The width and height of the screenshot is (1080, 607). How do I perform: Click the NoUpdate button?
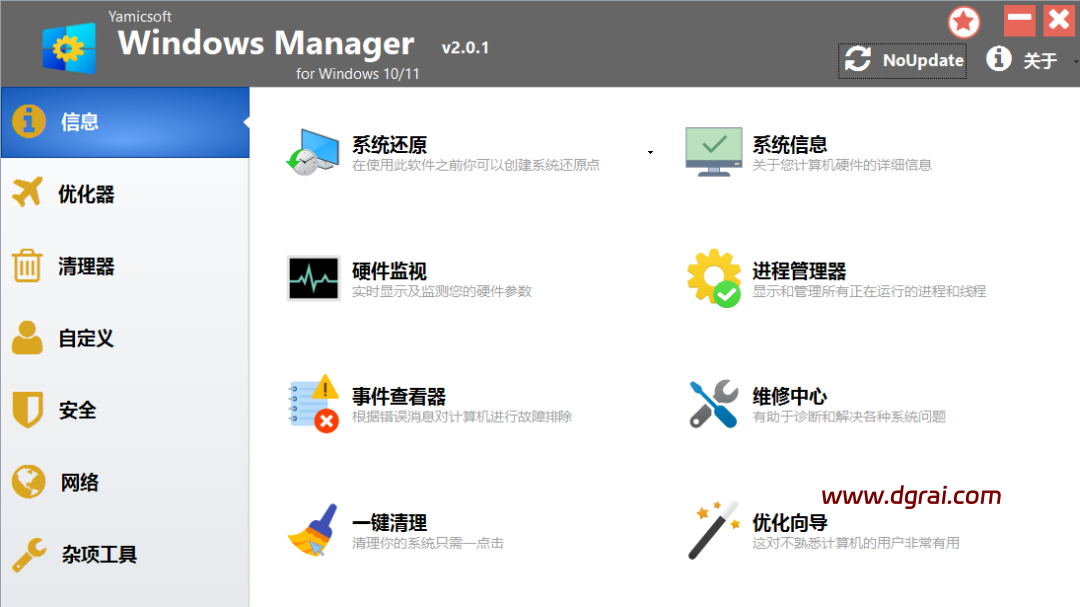pyautogui.click(x=903, y=60)
